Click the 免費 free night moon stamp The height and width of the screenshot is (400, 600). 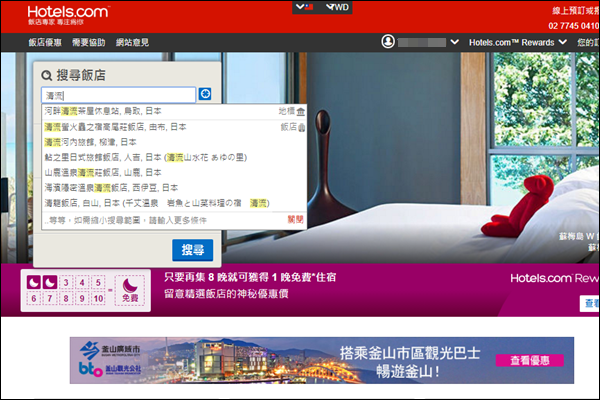tap(130, 291)
